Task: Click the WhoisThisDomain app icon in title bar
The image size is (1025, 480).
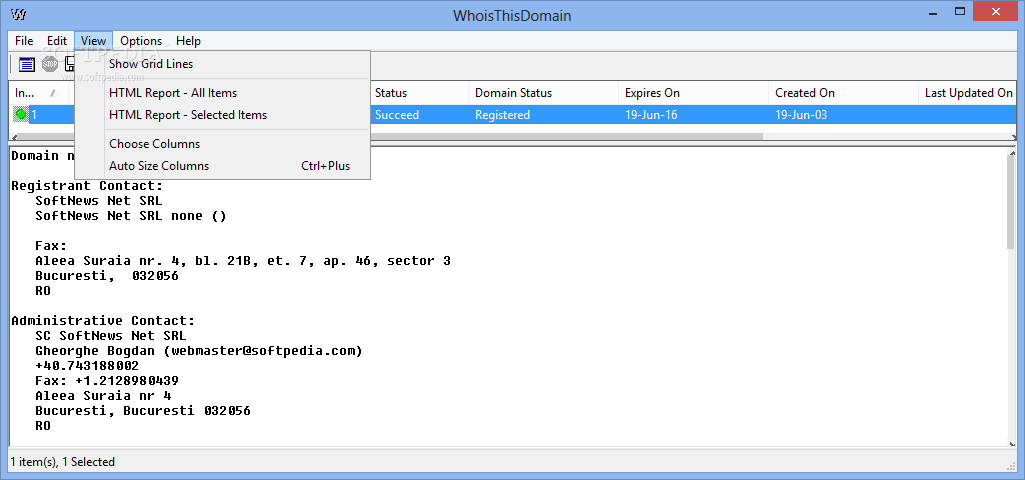Action: pos(19,14)
